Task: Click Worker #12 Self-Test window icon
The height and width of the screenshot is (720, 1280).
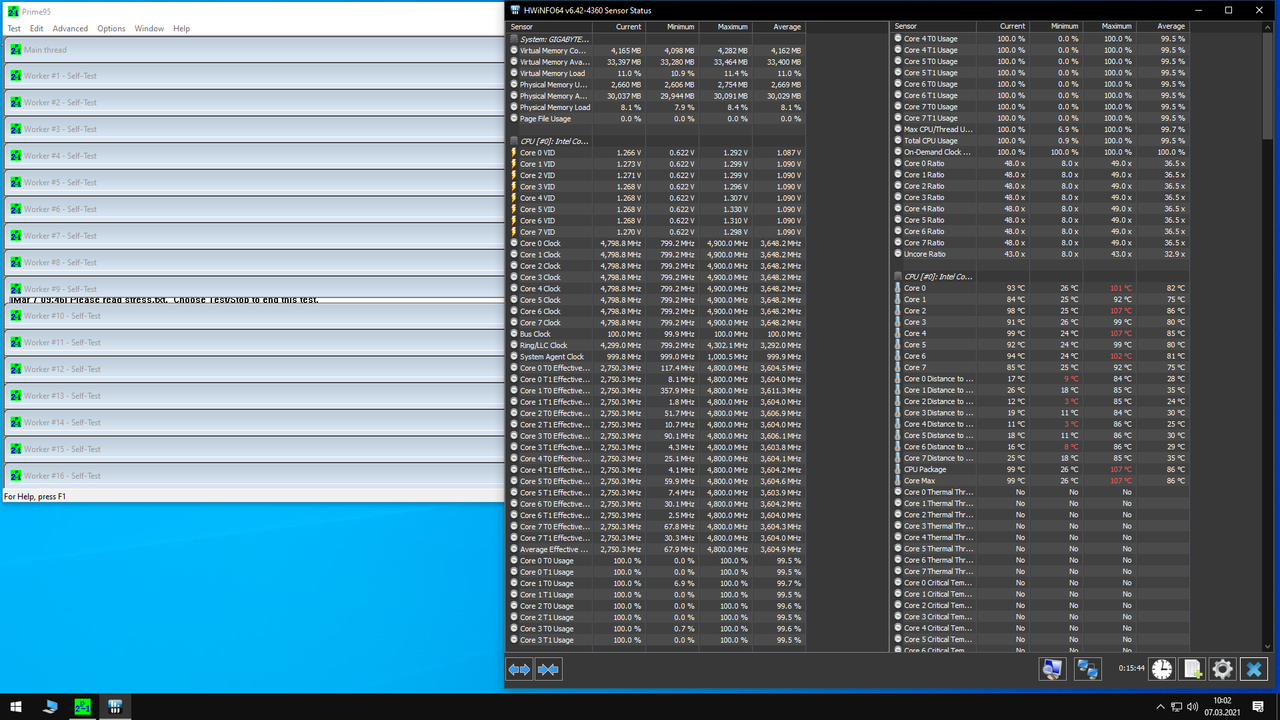Action: click(x=15, y=369)
